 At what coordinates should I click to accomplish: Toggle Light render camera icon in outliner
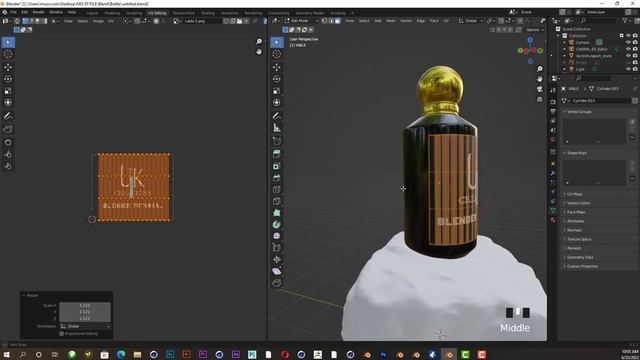coord(635,69)
